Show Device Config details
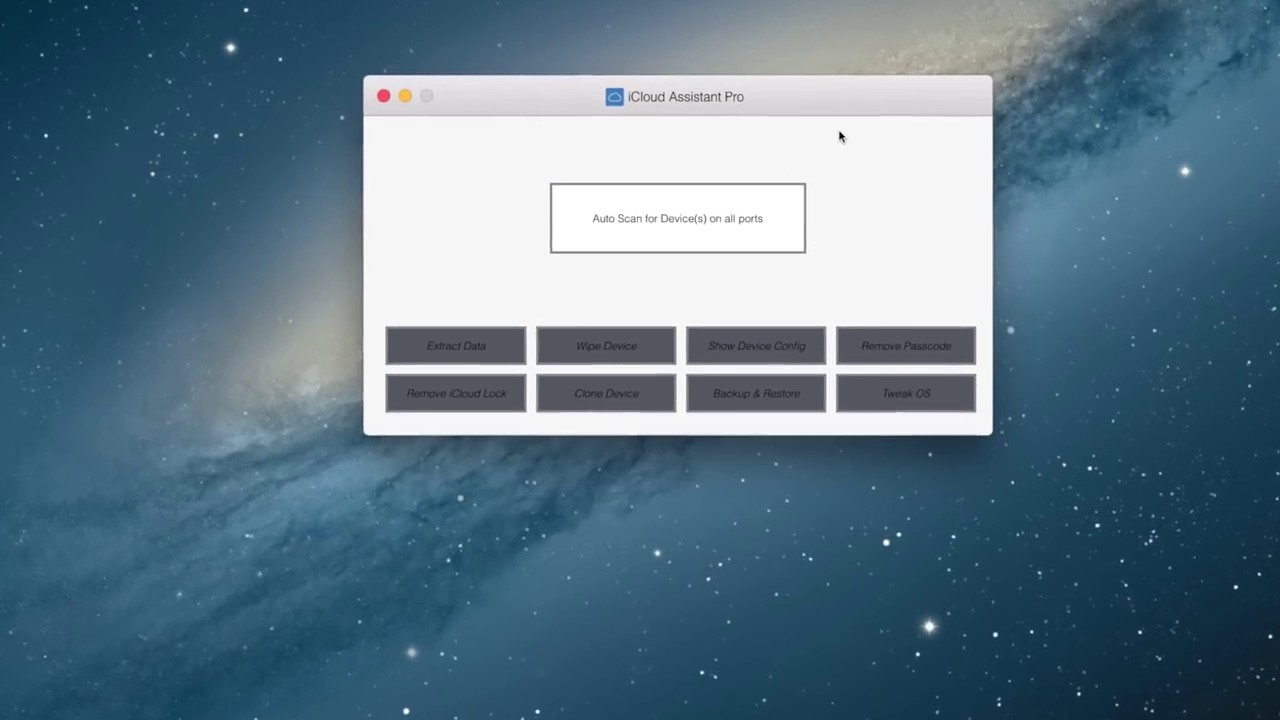The height and width of the screenshot is (720, 1280). click(x=756, y=346)
